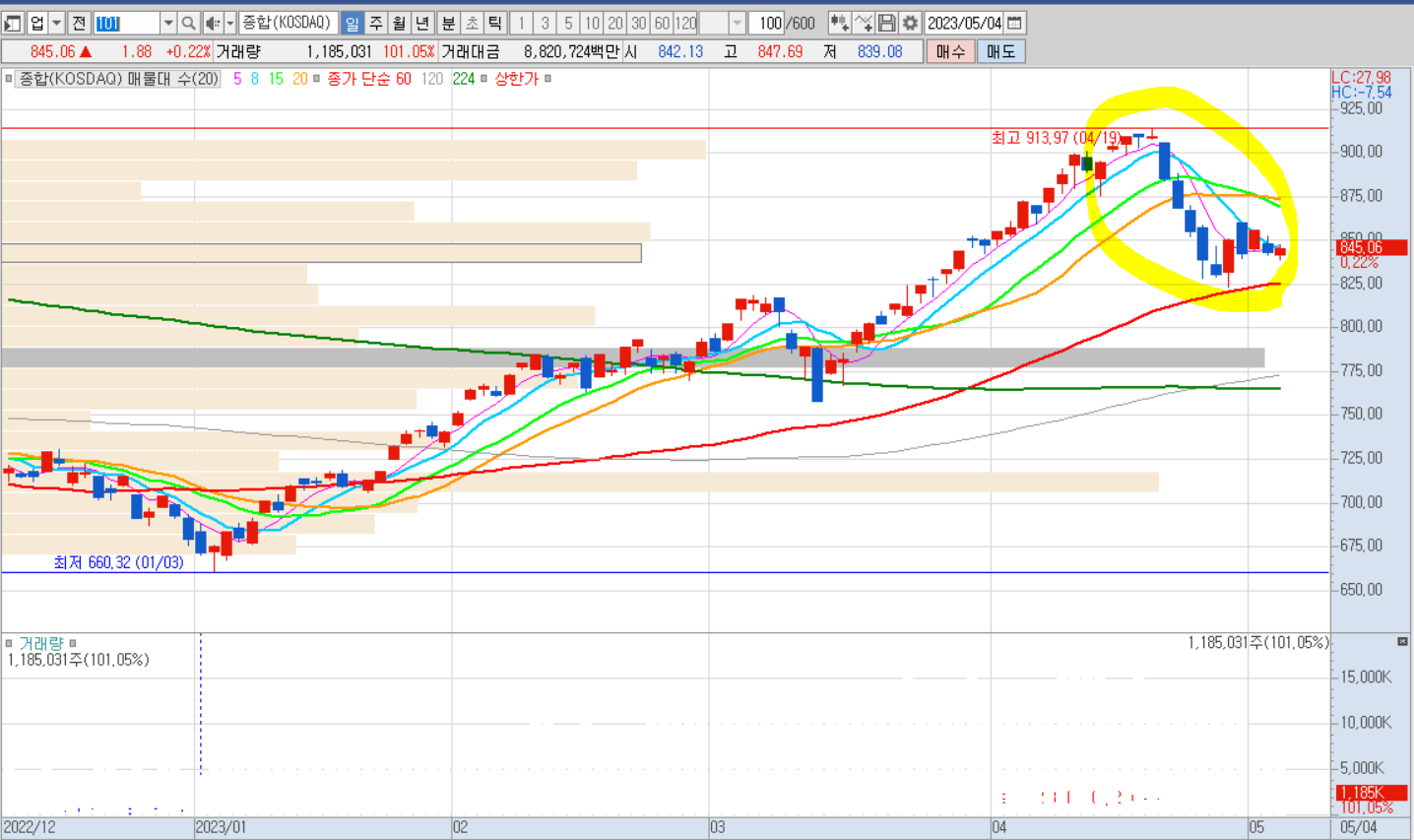This screenshot has width=1414, height=840.
Task: Select the 틱 (tick) period button
Action: (x=495, y=23)
